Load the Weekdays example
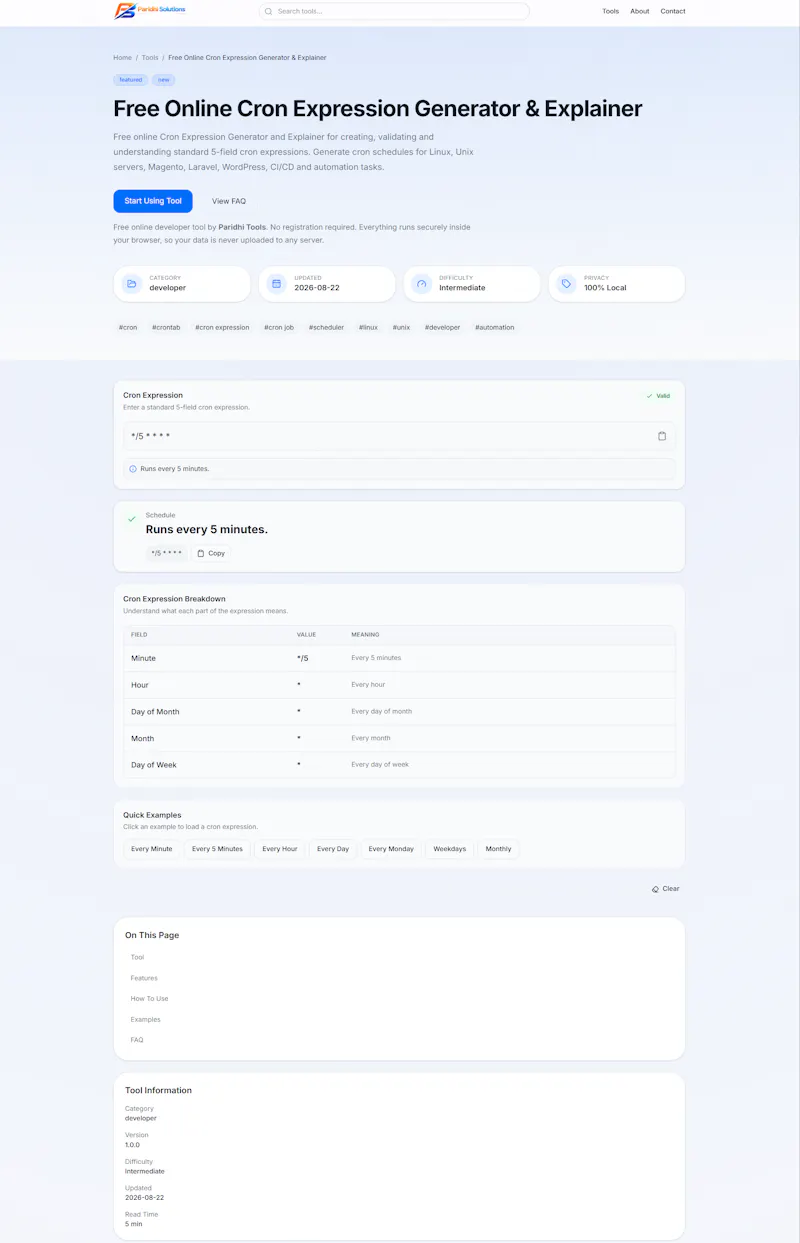The height and width of the screenshot is (1243, 800). coord(450,849)
